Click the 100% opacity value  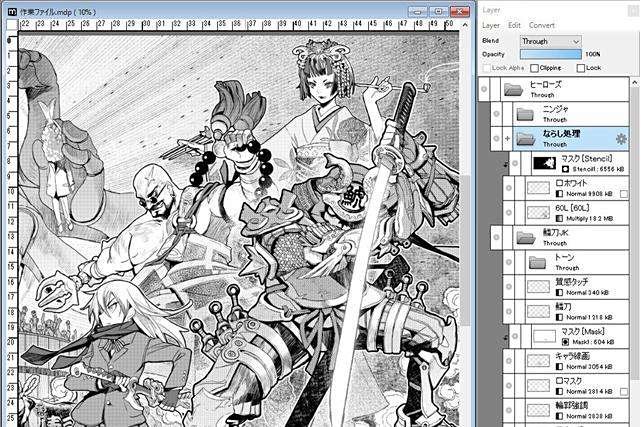(x=593, y=54)
